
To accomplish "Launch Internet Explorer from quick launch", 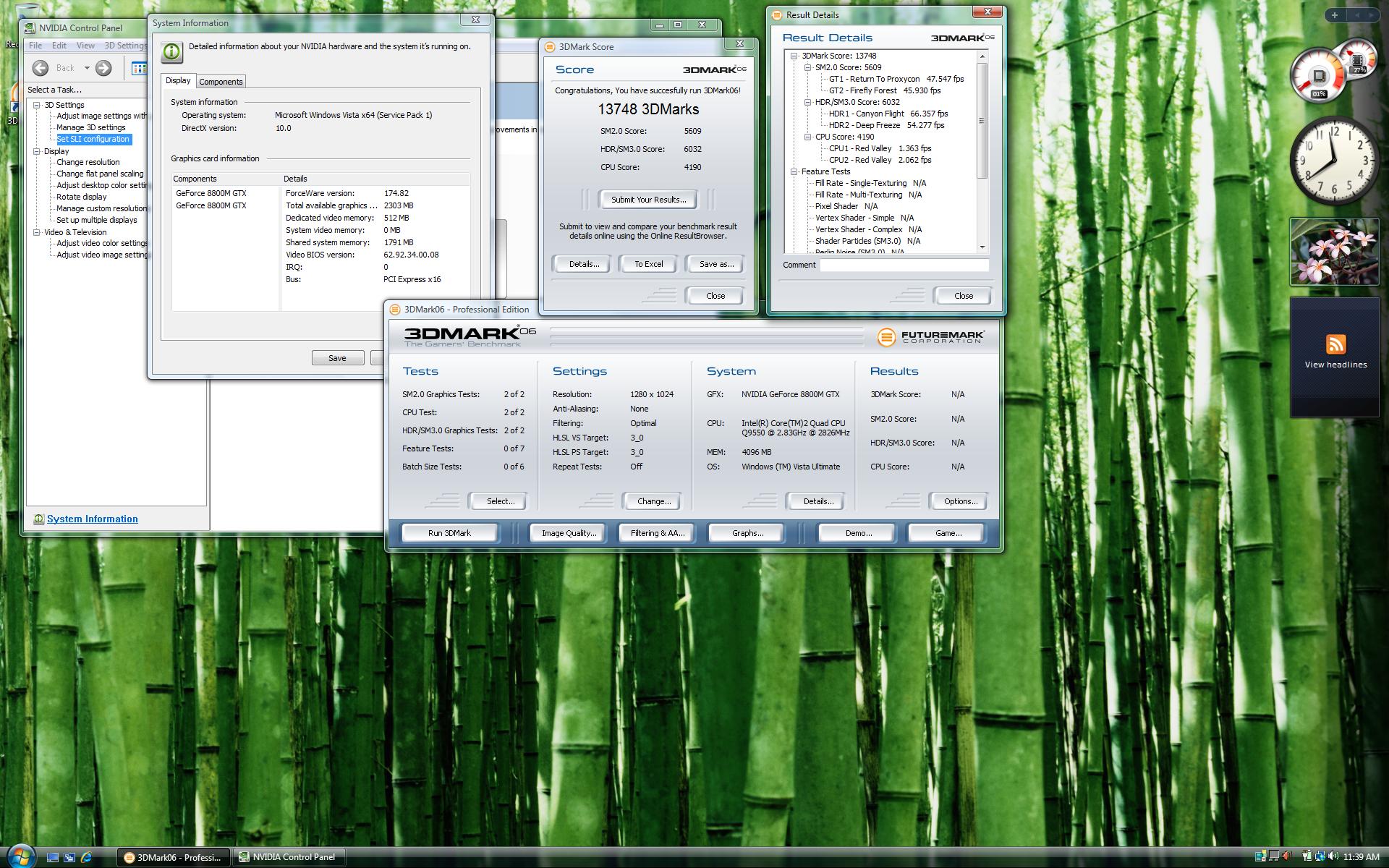I will pyautogui.click(x=87, y=857).
